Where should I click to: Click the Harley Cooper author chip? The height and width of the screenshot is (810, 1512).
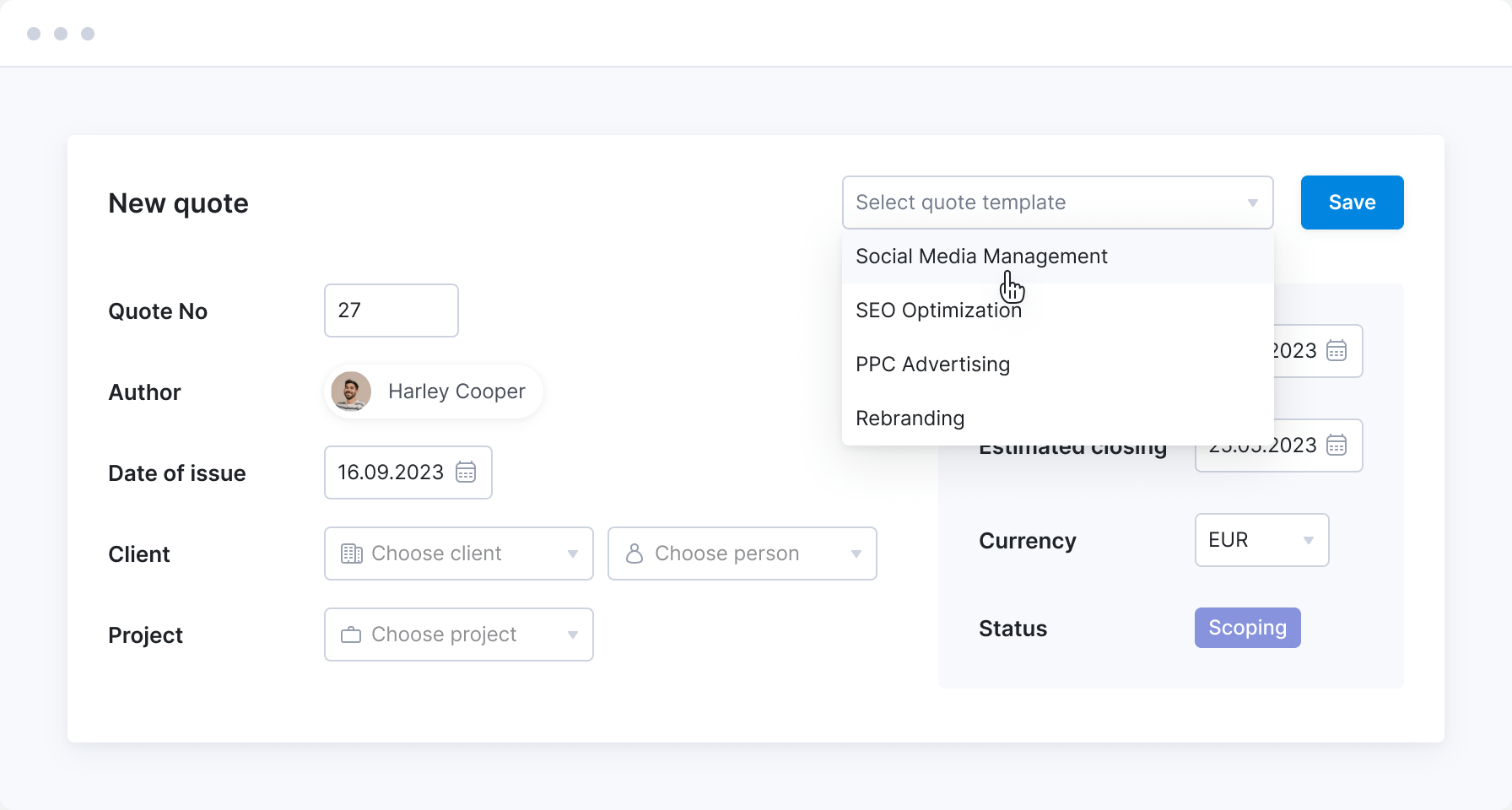coord(434,391)
